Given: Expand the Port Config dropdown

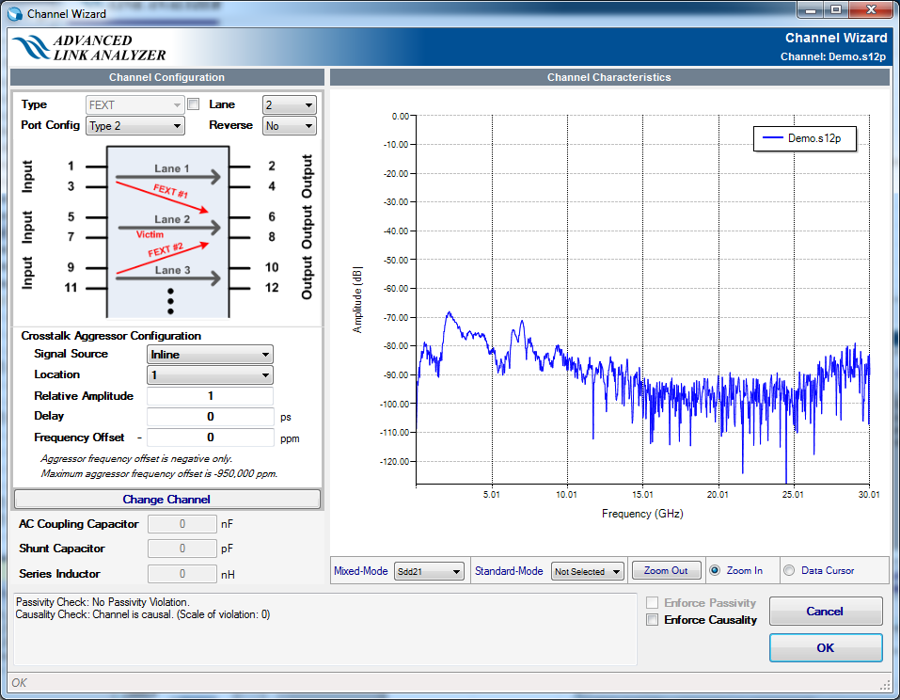Looking at the screenshot, I should [135, 126].
